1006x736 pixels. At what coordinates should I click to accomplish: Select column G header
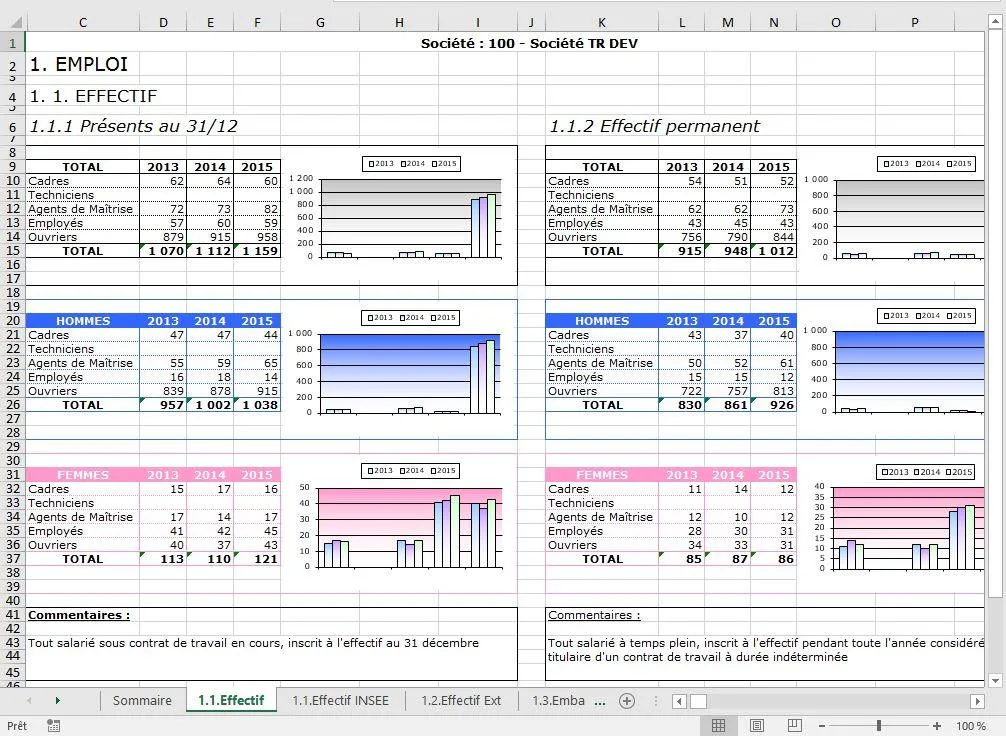coord(320,22)
